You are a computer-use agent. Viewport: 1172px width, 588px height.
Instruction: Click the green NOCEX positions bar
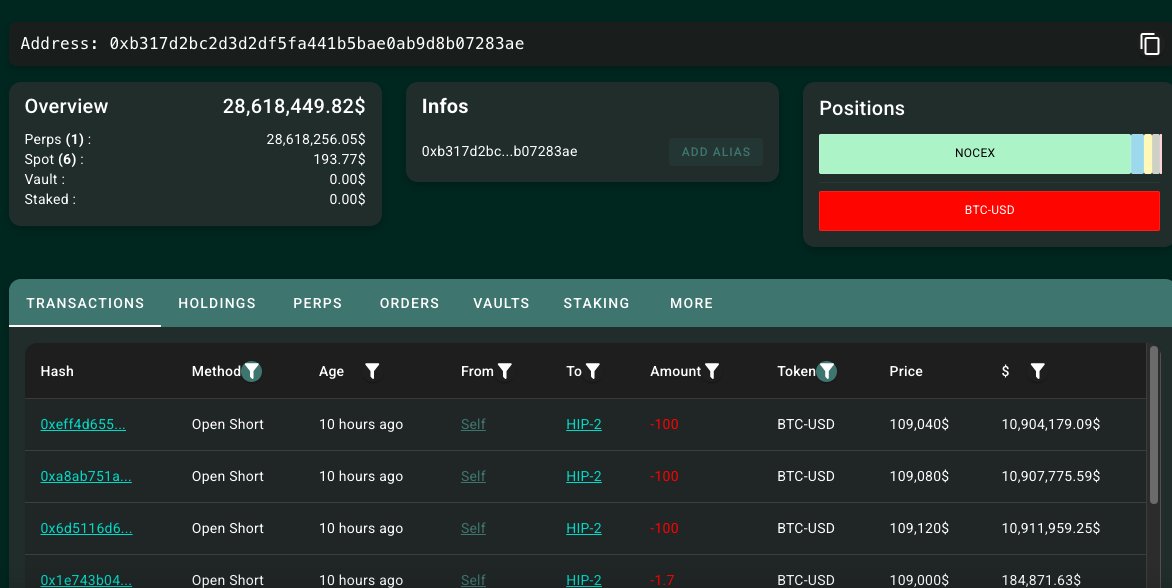coord(975,153)
